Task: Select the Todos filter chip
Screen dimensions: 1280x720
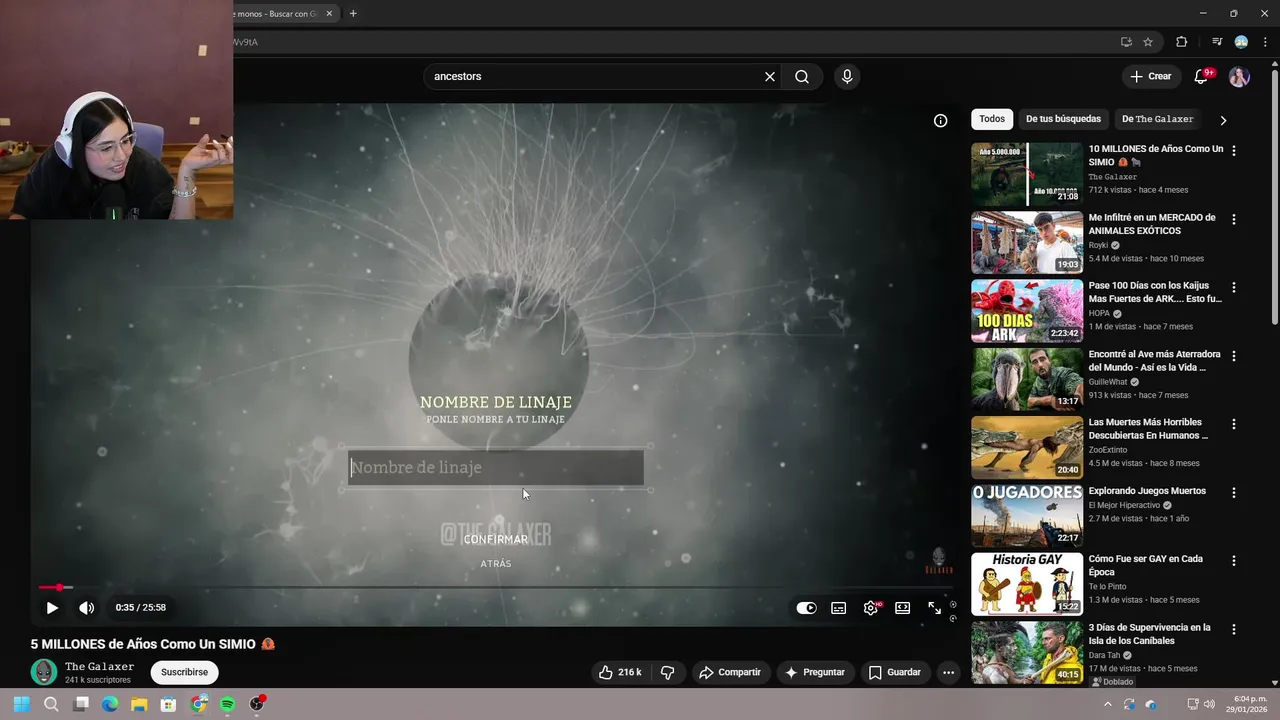Action: [992, 119]
